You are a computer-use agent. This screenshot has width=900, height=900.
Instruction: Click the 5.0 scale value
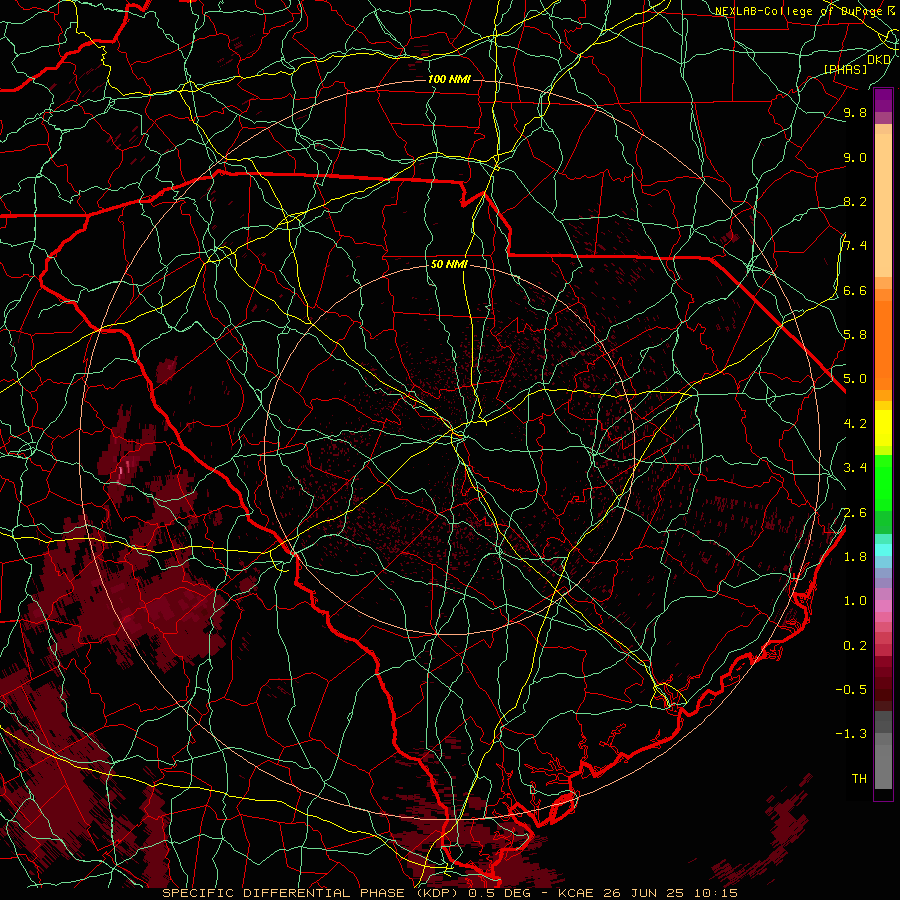(855, 379)
